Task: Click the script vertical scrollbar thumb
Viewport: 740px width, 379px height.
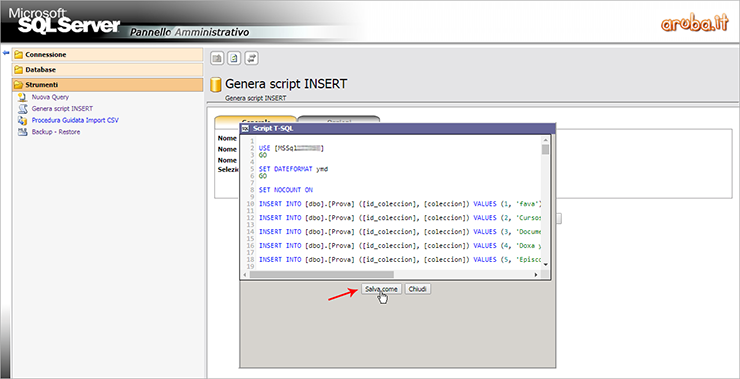Action: (x=546, y=150)
